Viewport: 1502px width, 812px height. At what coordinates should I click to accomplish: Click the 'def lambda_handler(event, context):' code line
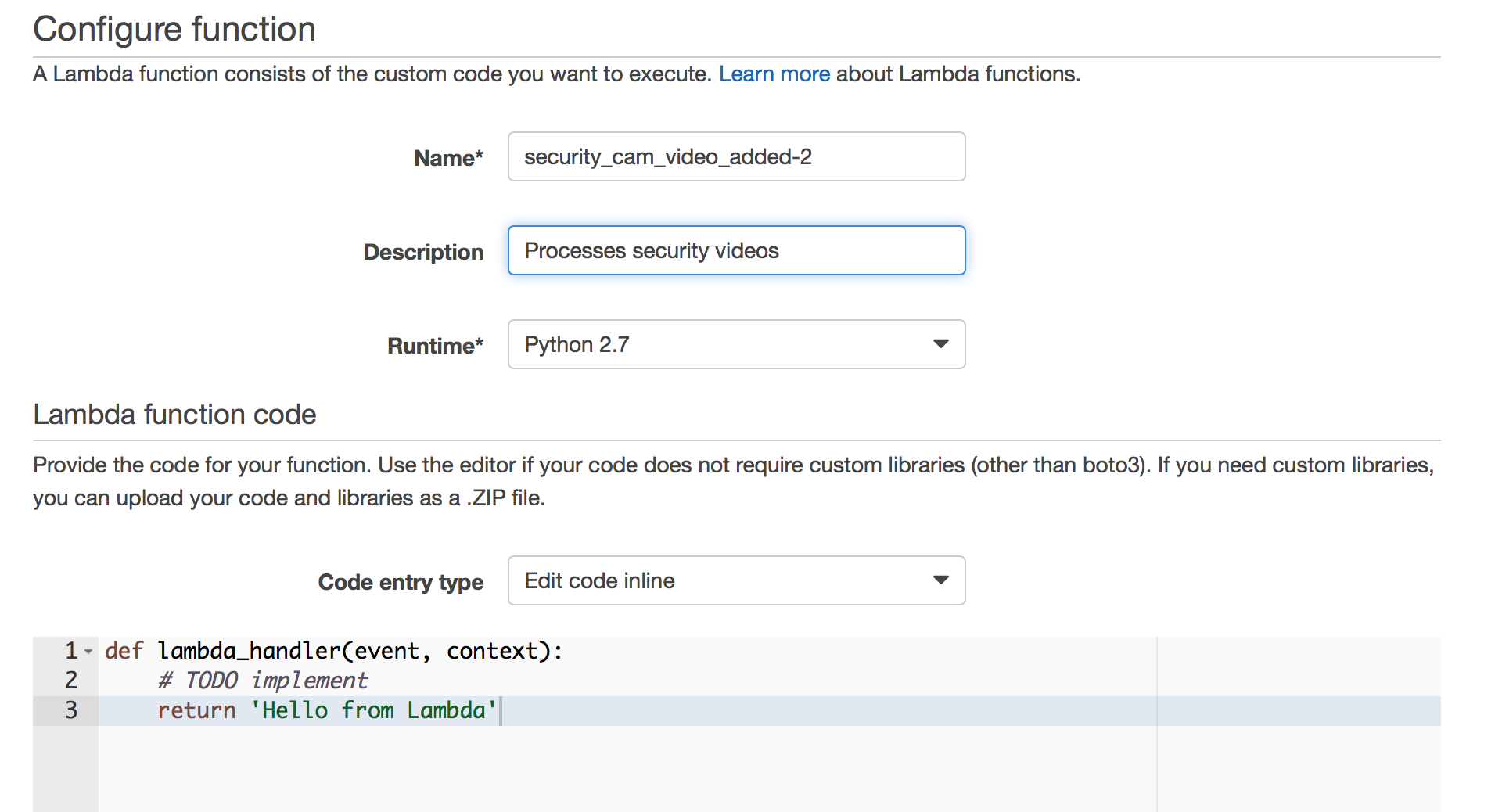click(x=333, y=651)
